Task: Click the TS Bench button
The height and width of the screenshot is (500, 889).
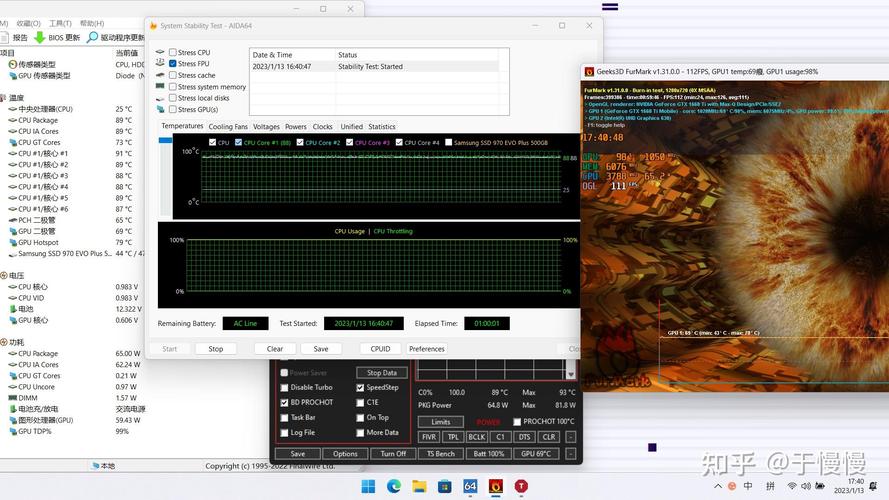Action: 441,453
